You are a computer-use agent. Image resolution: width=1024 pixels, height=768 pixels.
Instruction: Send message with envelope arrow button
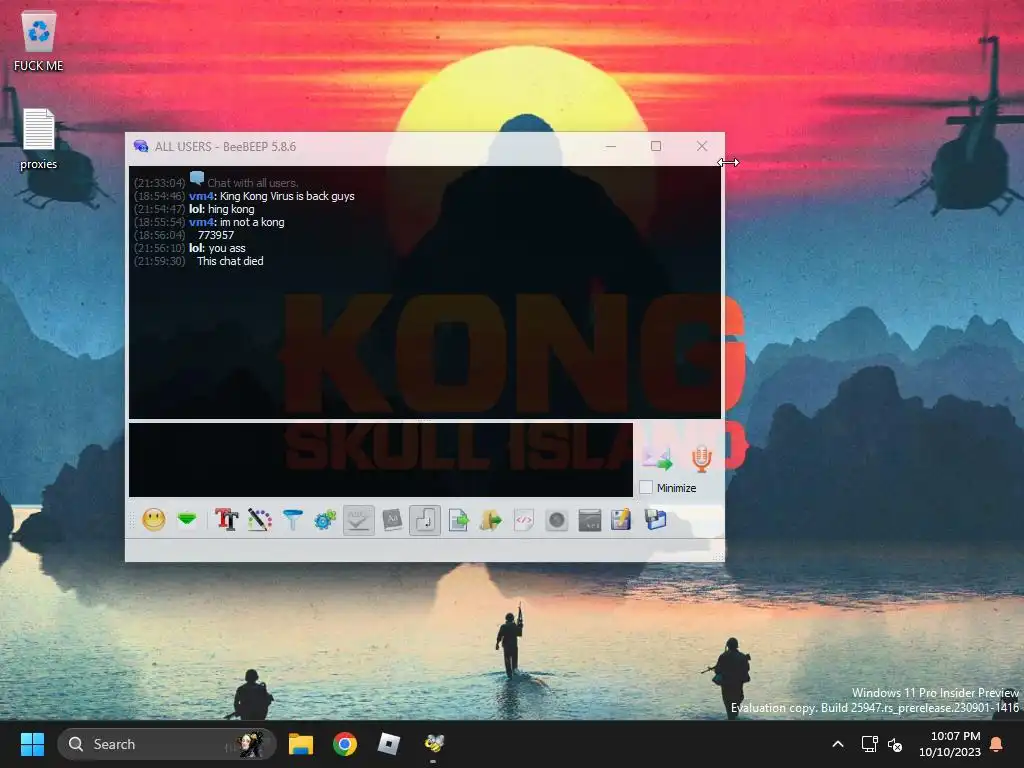click(657, 458)
